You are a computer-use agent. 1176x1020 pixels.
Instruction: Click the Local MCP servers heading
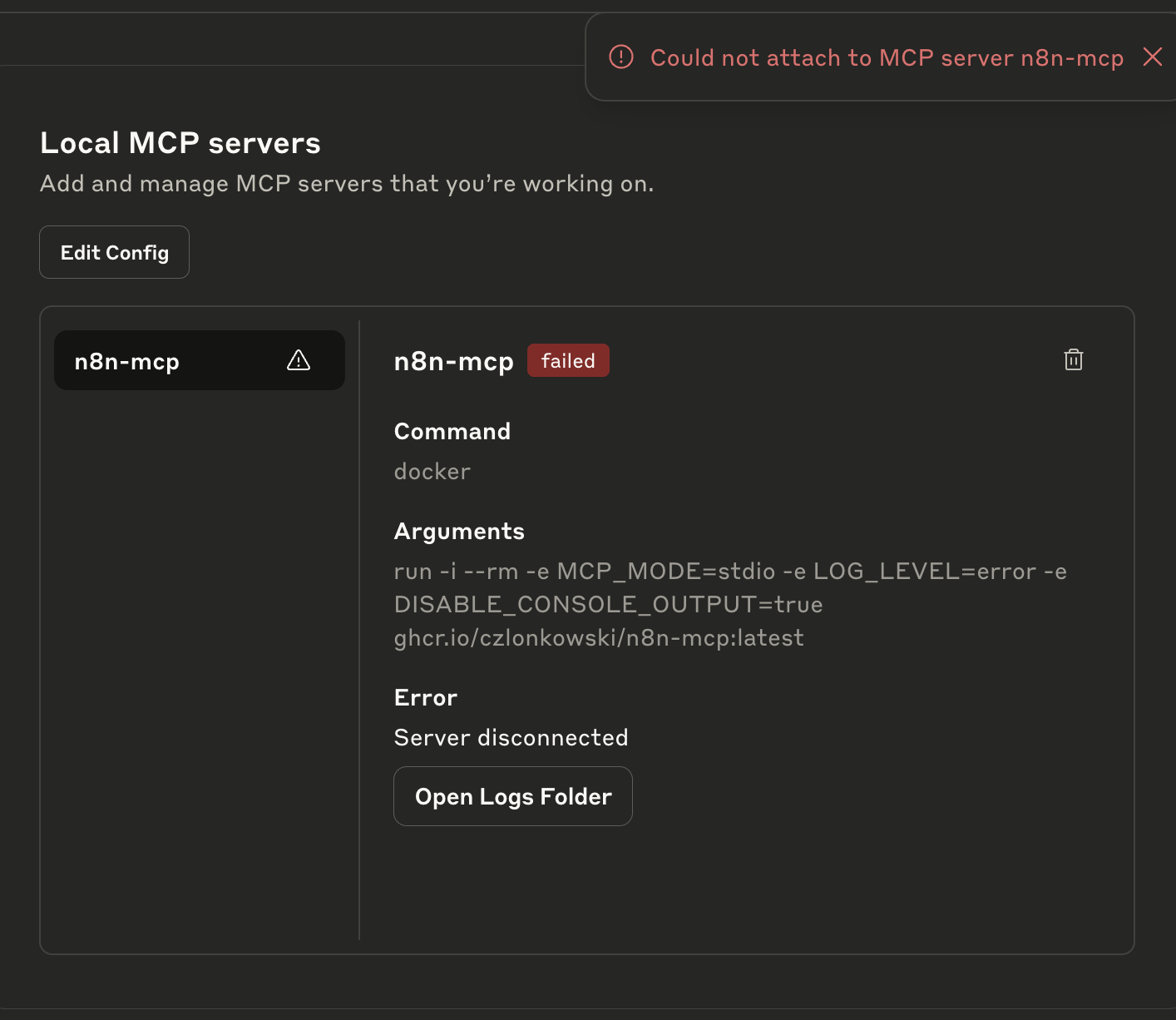pos(180,143)
